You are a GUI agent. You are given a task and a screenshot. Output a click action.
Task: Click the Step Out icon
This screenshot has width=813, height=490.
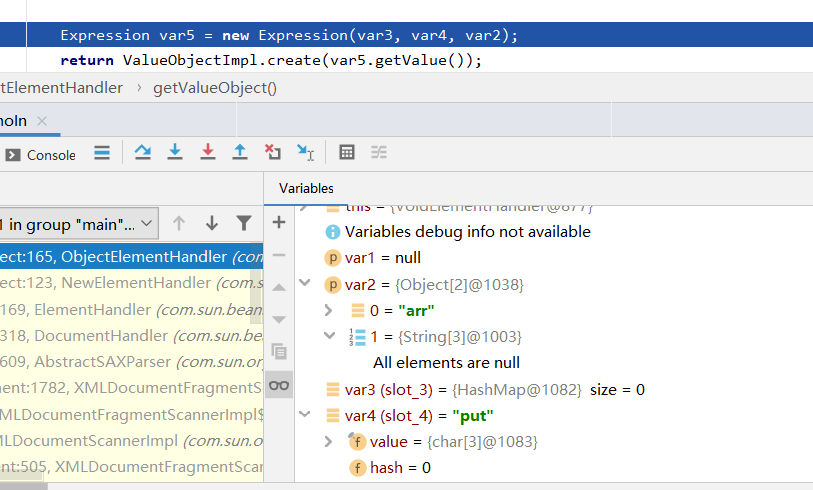point(240,152)
